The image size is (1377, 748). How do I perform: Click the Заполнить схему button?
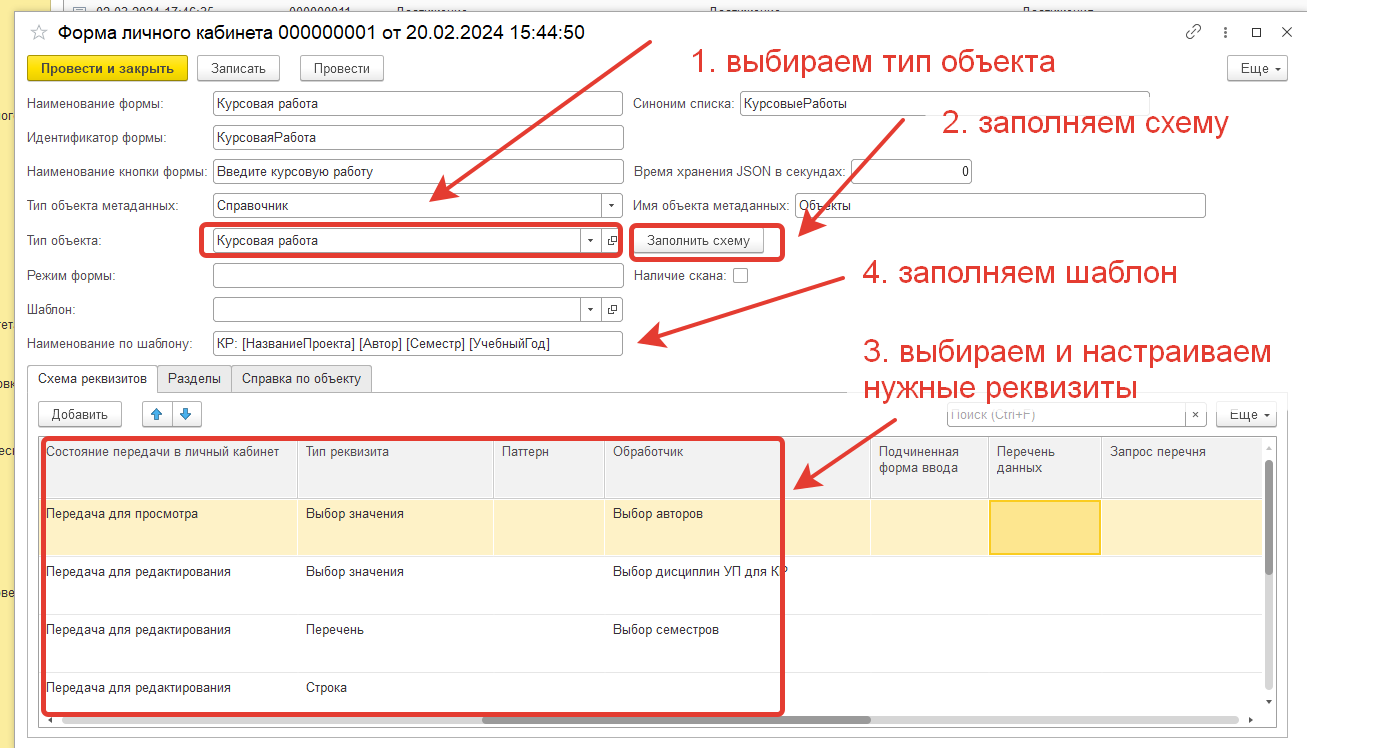(x=705, y=241)
